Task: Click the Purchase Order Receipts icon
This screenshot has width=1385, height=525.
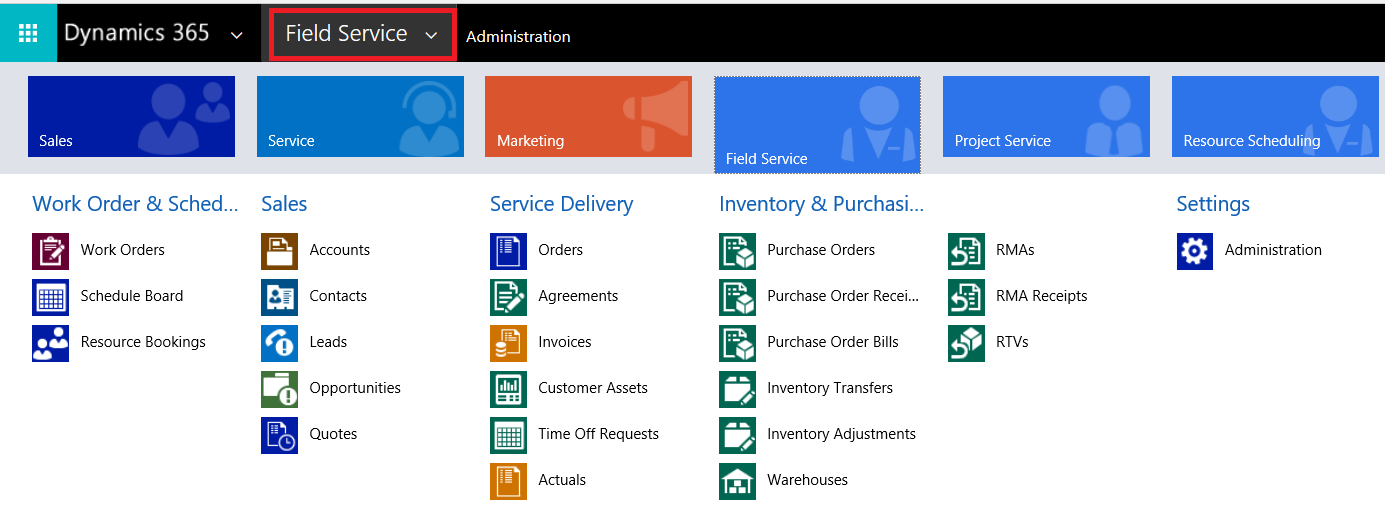Action: [x=737, y=297]
